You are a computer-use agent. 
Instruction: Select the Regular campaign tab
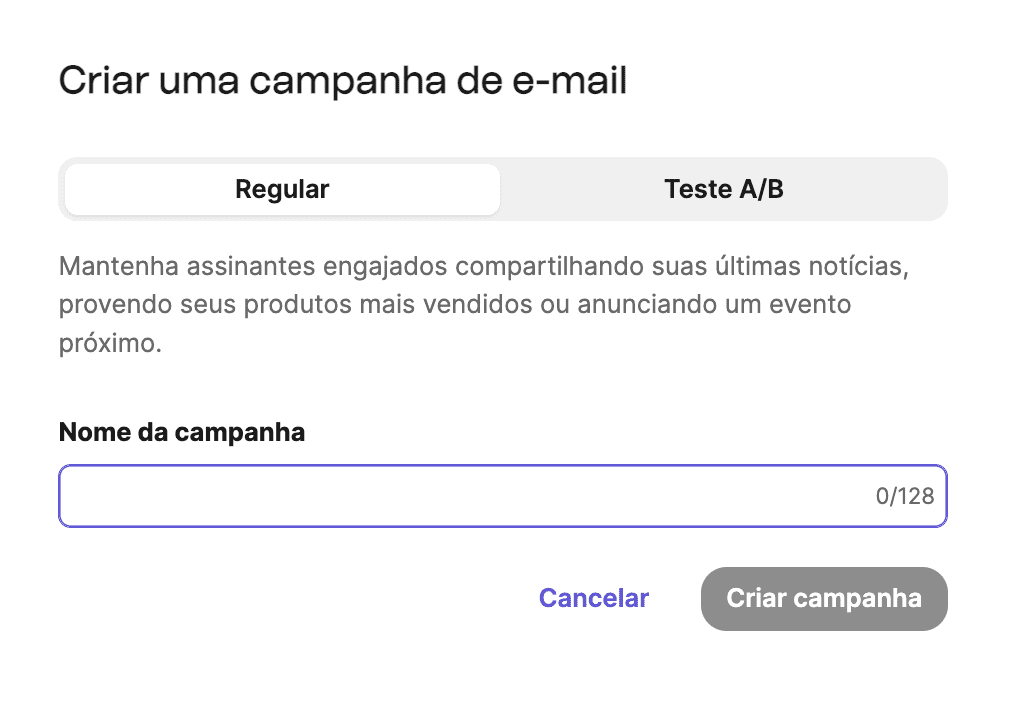coord(282,189)
